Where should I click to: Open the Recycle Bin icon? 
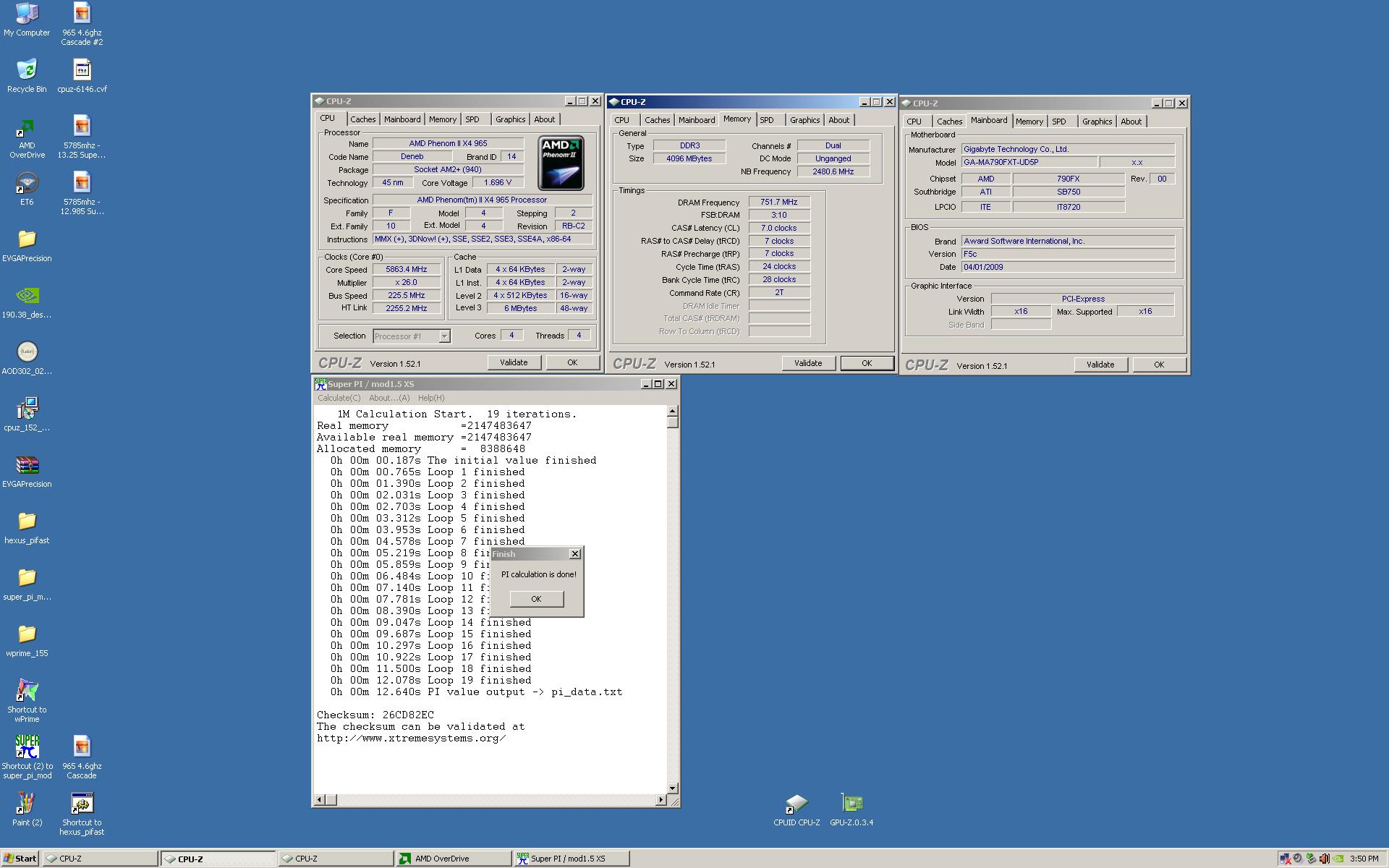(27, 76)
